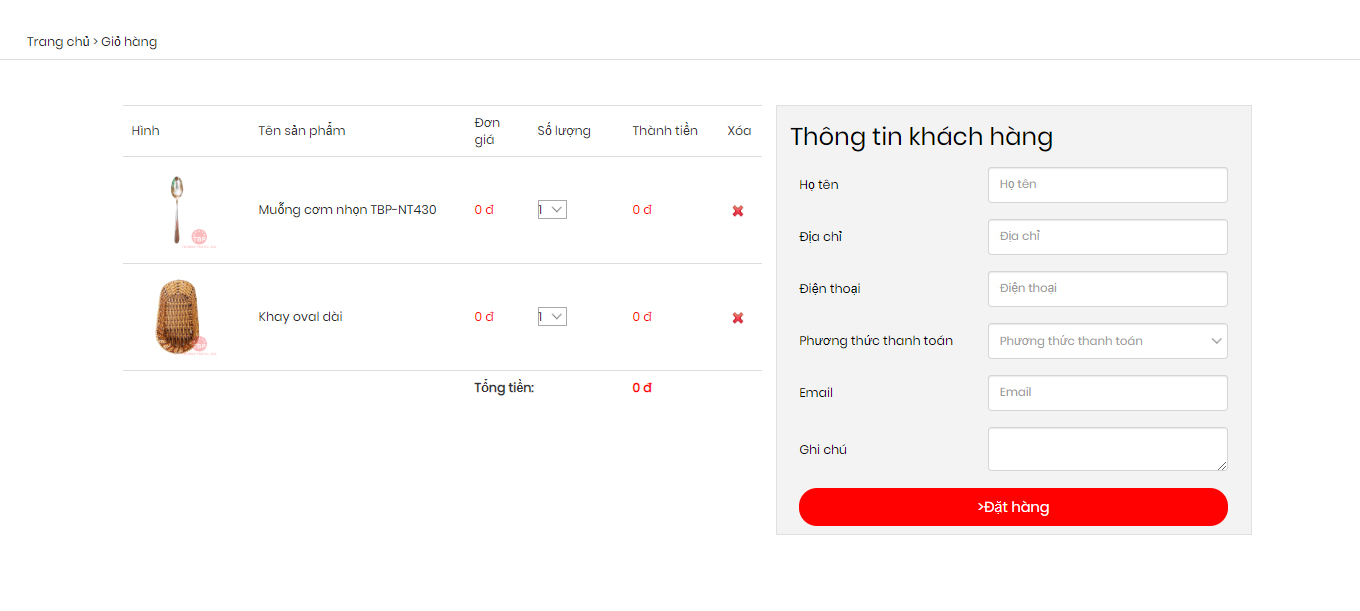This screenshot has width=1360, height=611.
Task: Open product name Khay oval dài
Action: (300, 317)
